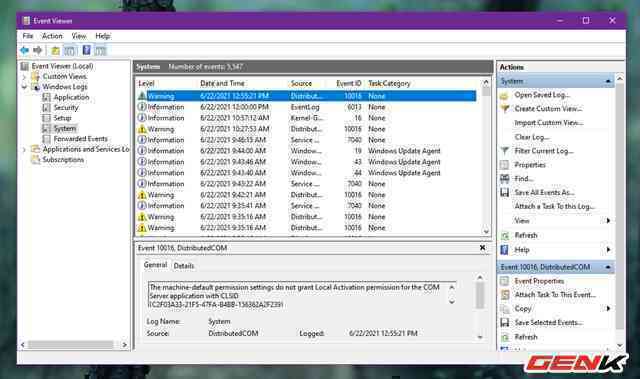Select the 9:35:41 AM Service Information row
This screenshot has height=379, width=640.
point(307,206)
